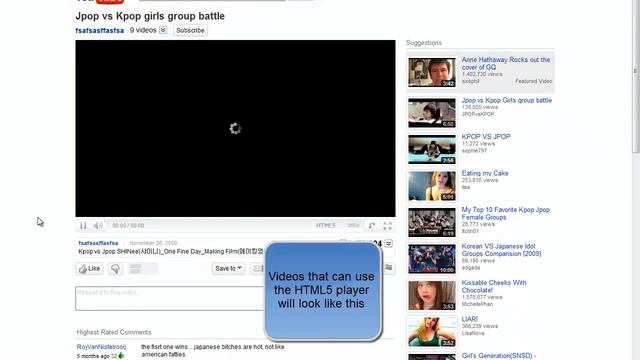The width and height of the screenshot is (640, 360).
Task: Click the 'Highest Rated Comments' heading
Action: pyautogui.click(x=114, y=332)
